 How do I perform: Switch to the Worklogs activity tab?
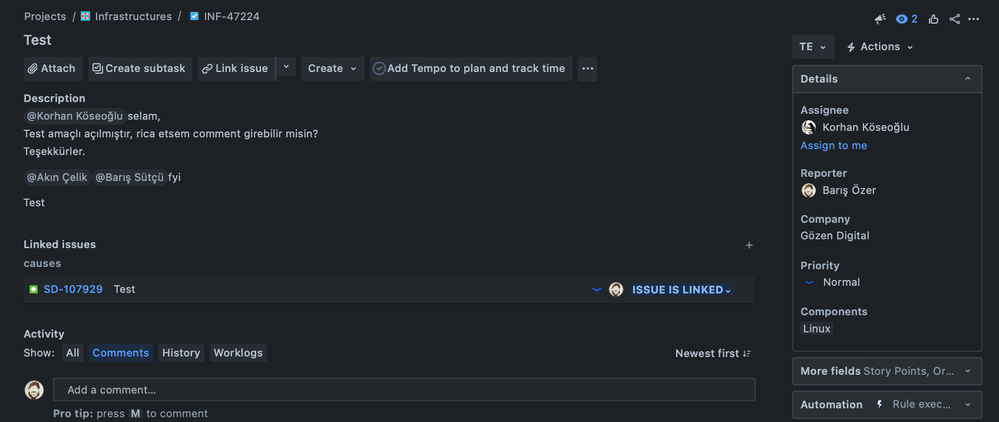tap(238, 353)
